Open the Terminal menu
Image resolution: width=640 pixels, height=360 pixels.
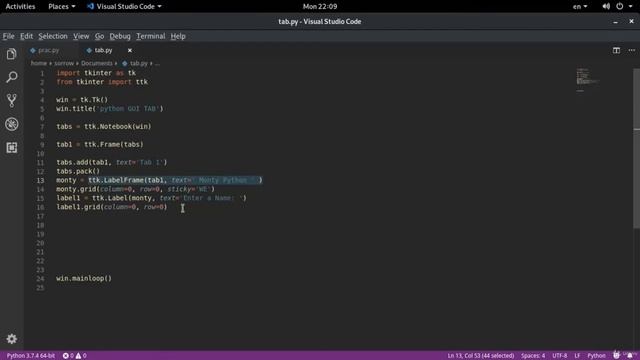click(151, 36)
